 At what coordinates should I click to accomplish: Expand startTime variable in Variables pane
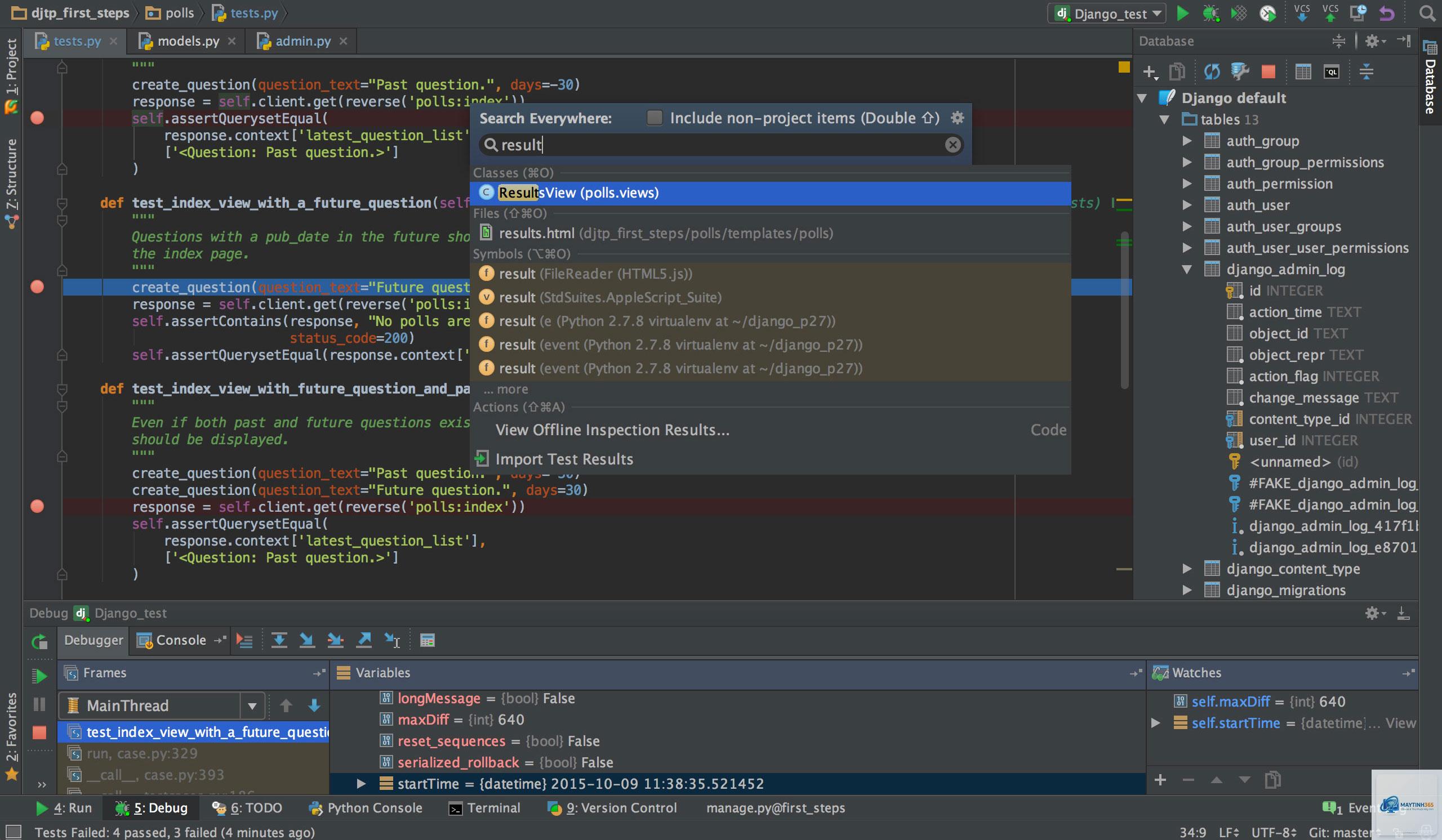coord(361,783)
